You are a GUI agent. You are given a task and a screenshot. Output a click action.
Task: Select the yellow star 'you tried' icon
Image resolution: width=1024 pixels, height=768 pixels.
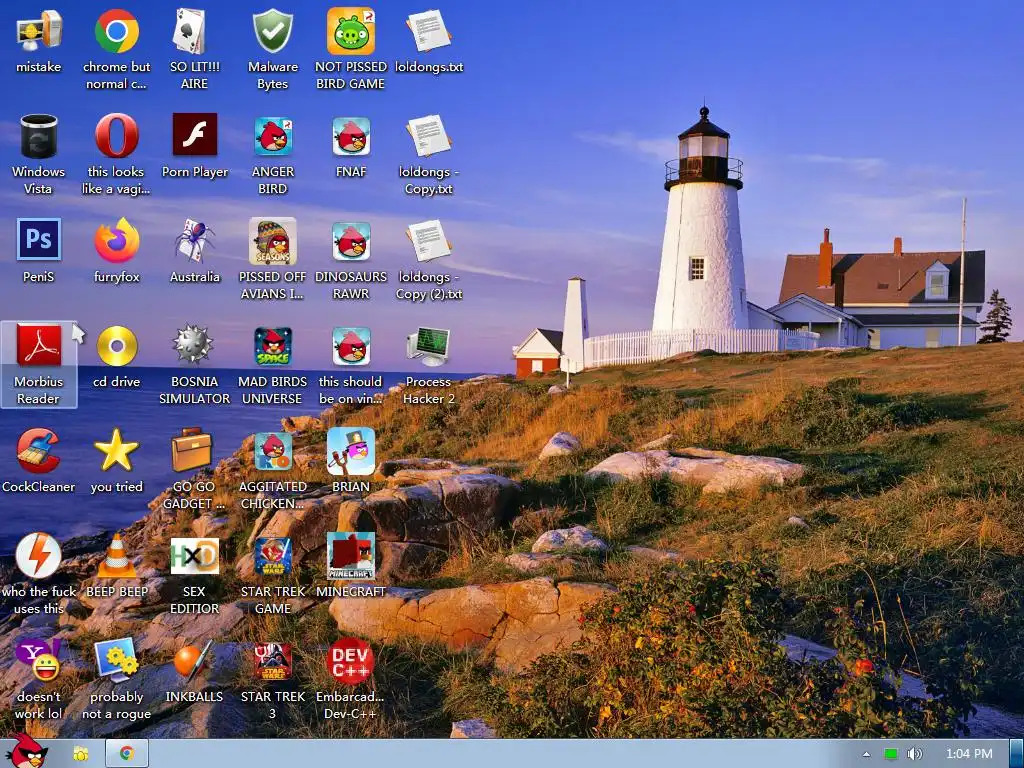tap(116, 451)
